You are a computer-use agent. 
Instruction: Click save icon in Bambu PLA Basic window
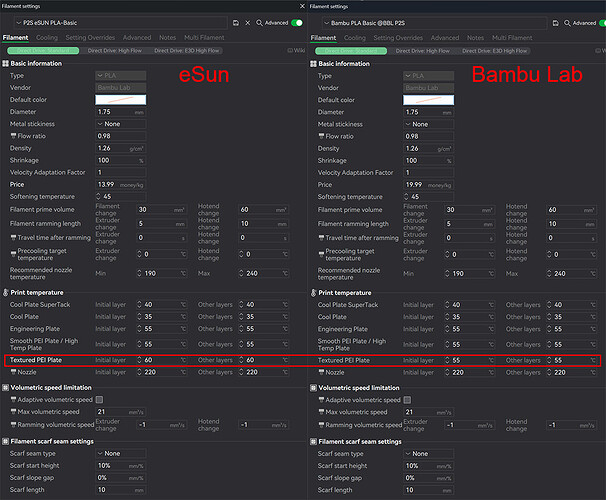[555, 23]
